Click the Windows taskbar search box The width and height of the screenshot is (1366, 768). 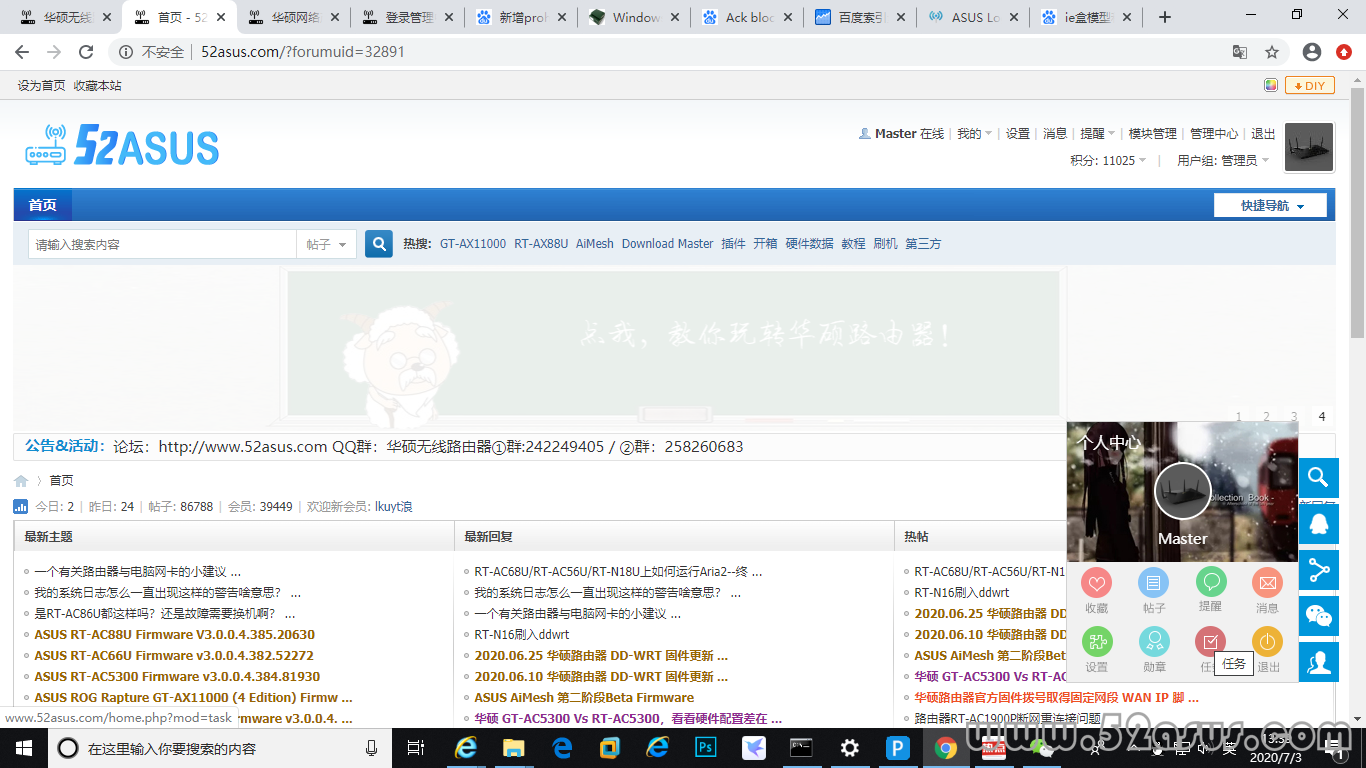point(220,748)
